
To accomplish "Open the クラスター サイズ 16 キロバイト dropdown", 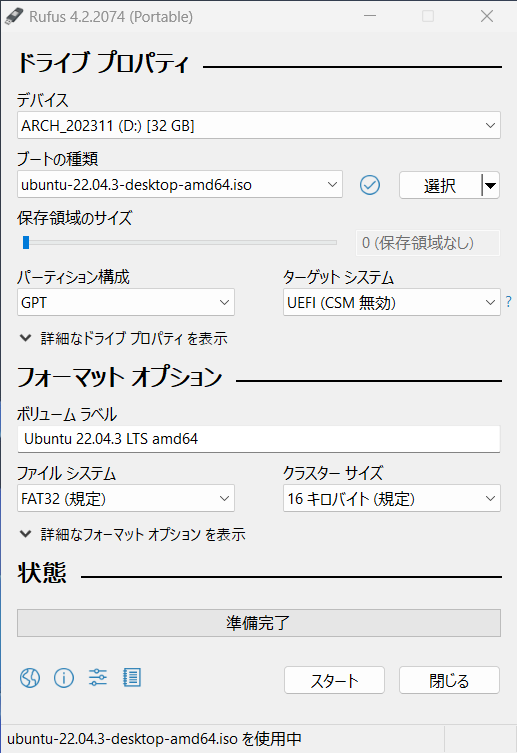I will point(392,498).
